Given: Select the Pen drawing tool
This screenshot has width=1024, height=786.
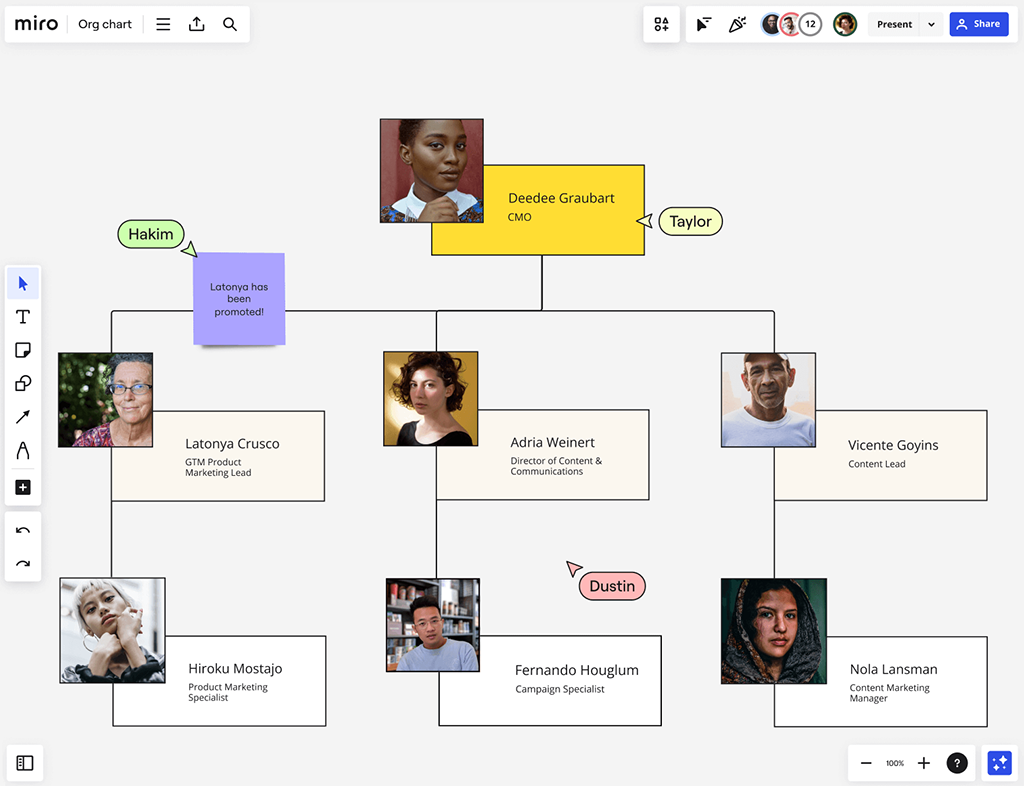Looking at the screenshot, I should pos(23,450).
